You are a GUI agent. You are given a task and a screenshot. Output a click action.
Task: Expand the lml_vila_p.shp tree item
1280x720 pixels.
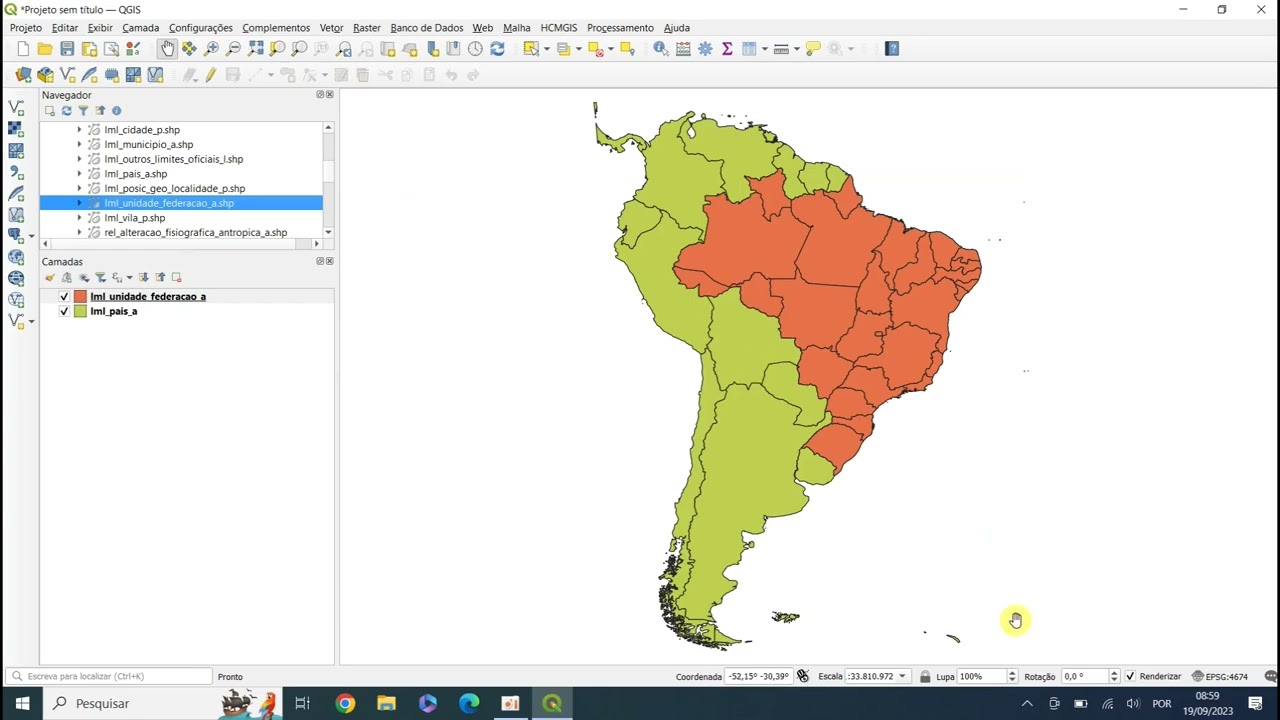tap(79, 218)
